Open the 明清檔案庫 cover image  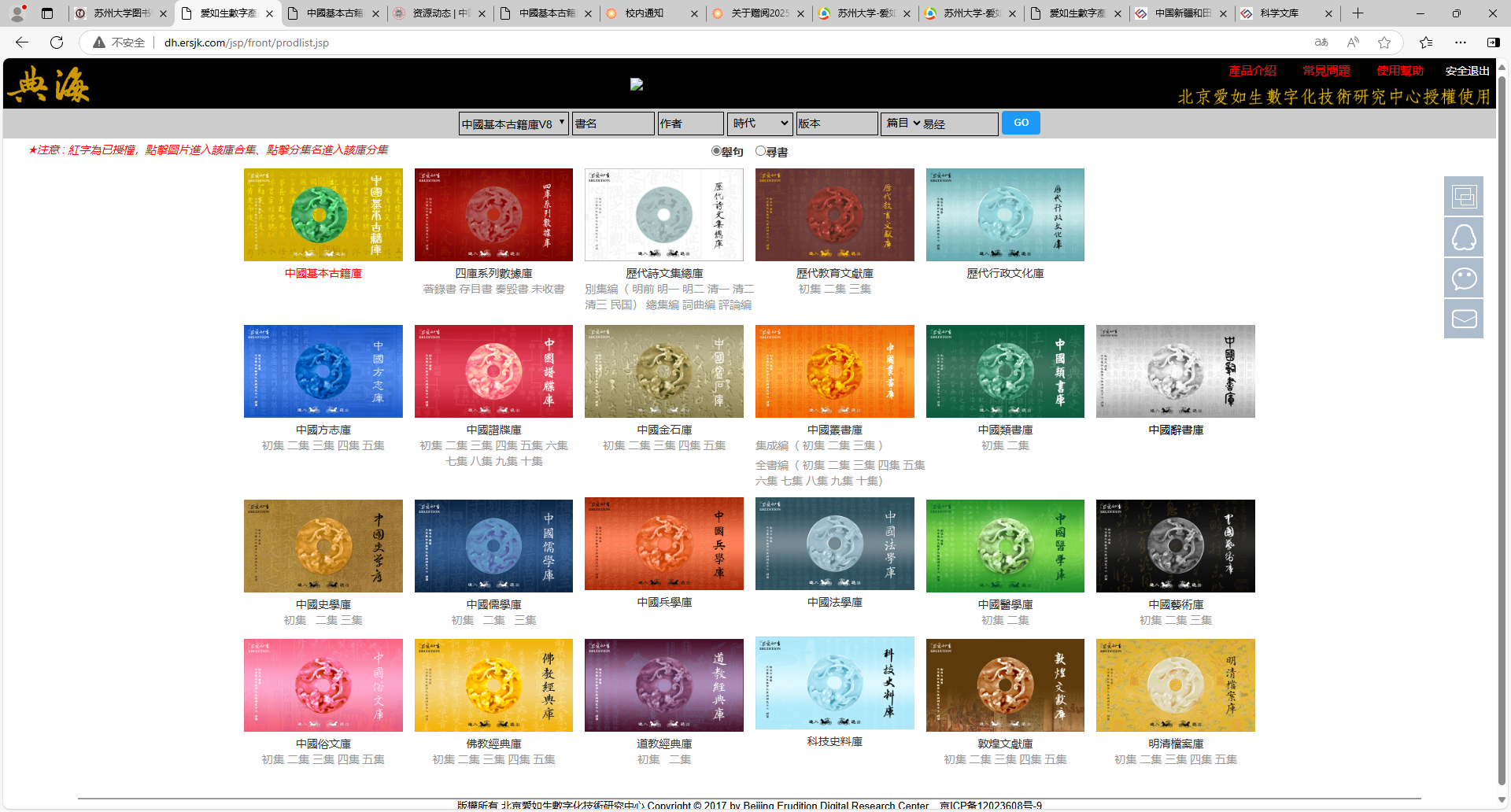click(x=1176, y=685)
